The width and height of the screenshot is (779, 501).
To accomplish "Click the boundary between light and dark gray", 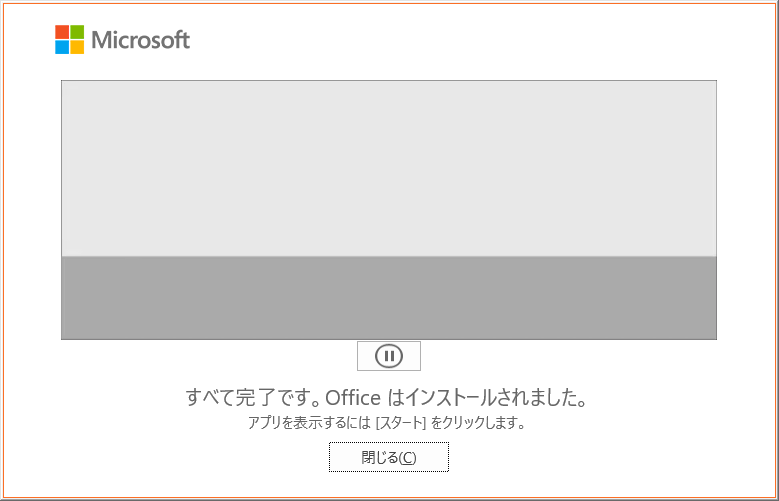I will (389, 256).
